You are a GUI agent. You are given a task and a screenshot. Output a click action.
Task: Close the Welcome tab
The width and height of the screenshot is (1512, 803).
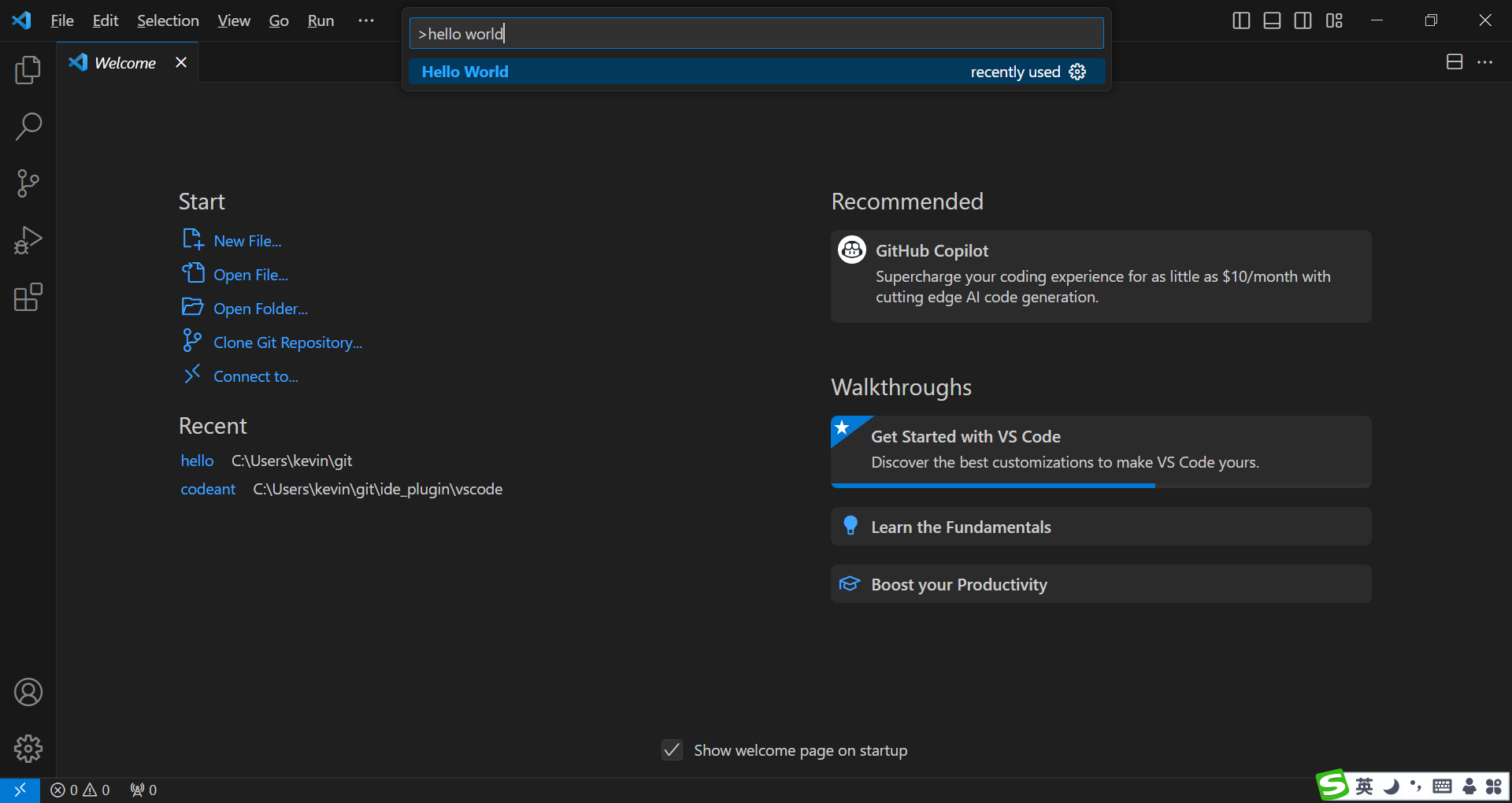181,62
